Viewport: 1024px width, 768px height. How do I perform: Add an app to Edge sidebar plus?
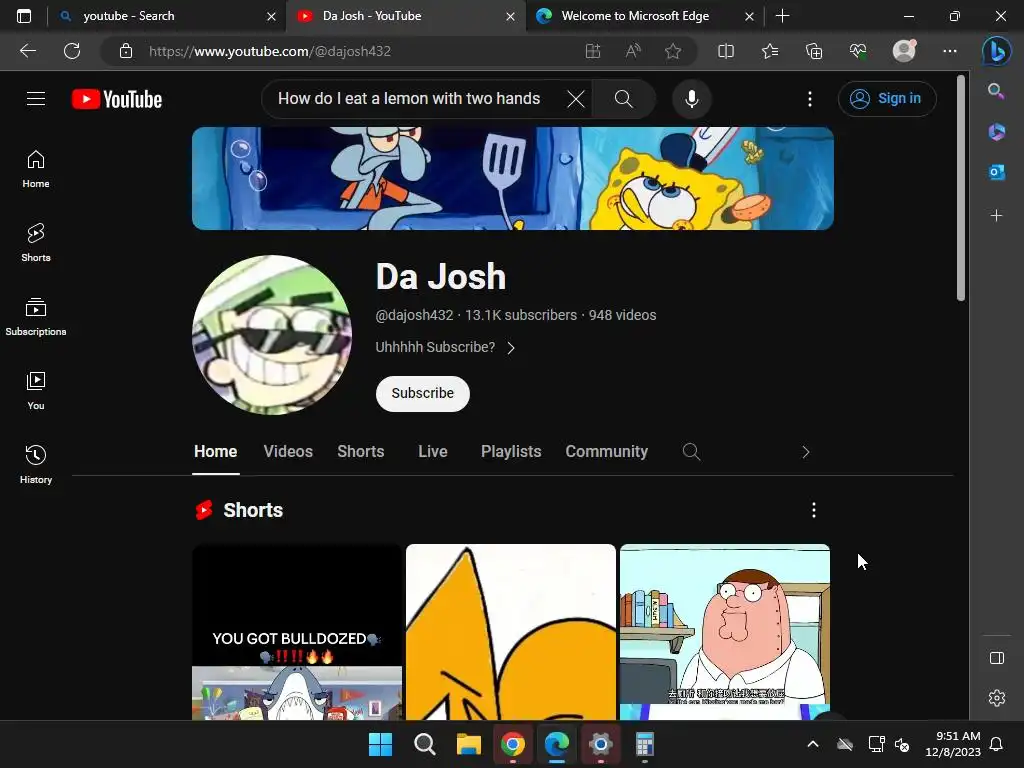point(997,216)
